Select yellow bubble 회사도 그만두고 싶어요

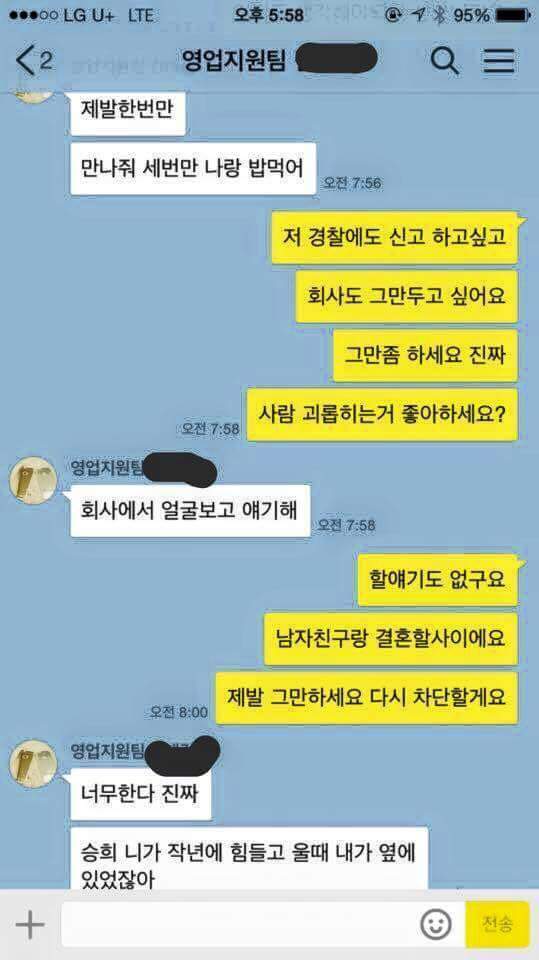click(x=407, y=296)
